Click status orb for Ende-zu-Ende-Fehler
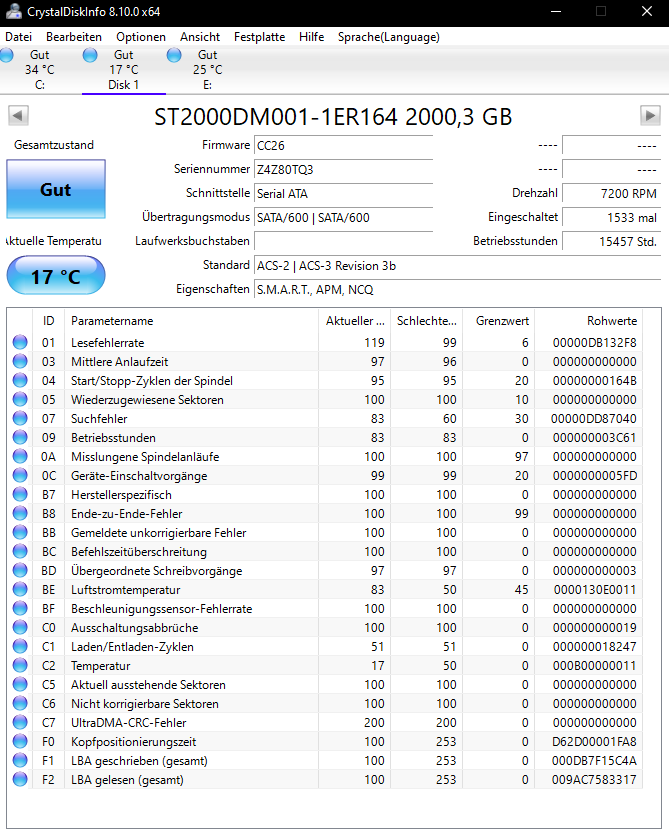The height and width of the screenshot is (837, 669). click(x=20, y=513)
